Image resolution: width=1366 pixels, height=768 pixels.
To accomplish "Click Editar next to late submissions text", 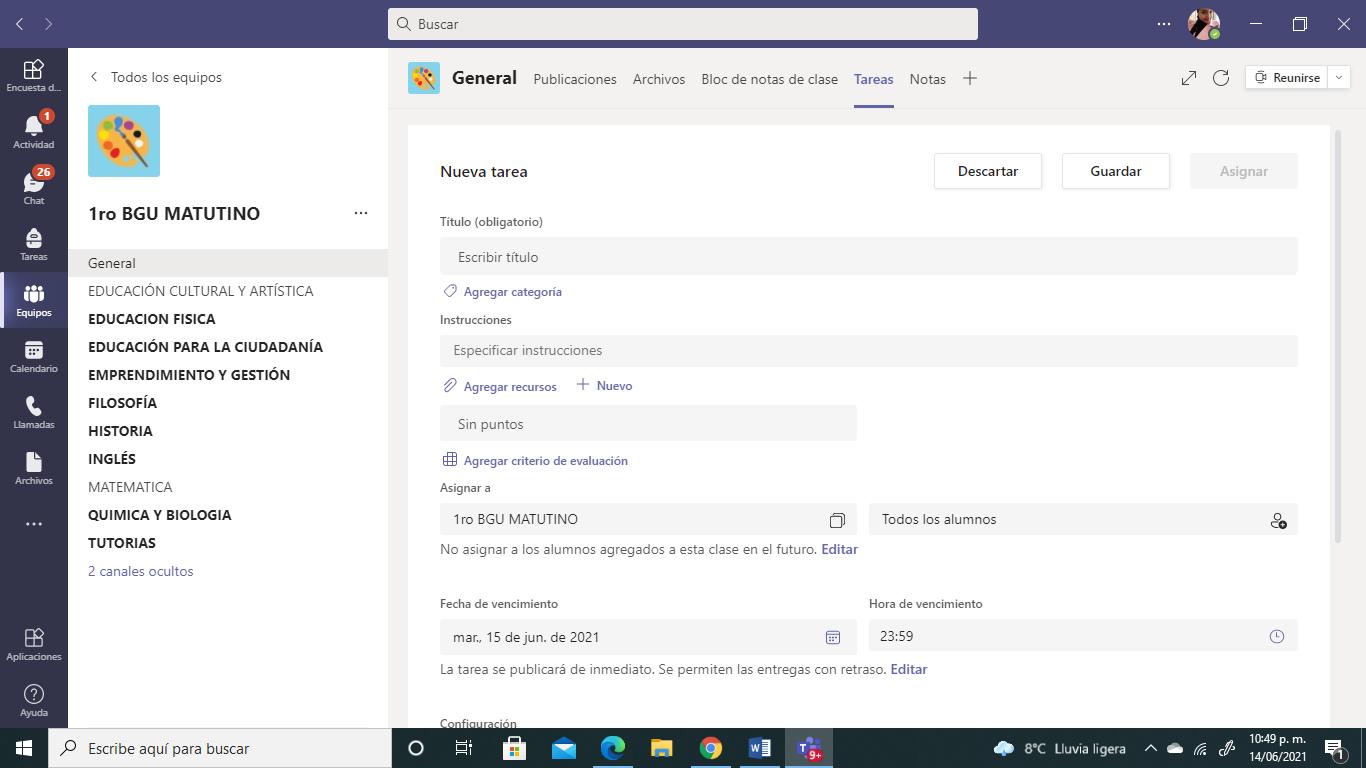I will point(908,669).
